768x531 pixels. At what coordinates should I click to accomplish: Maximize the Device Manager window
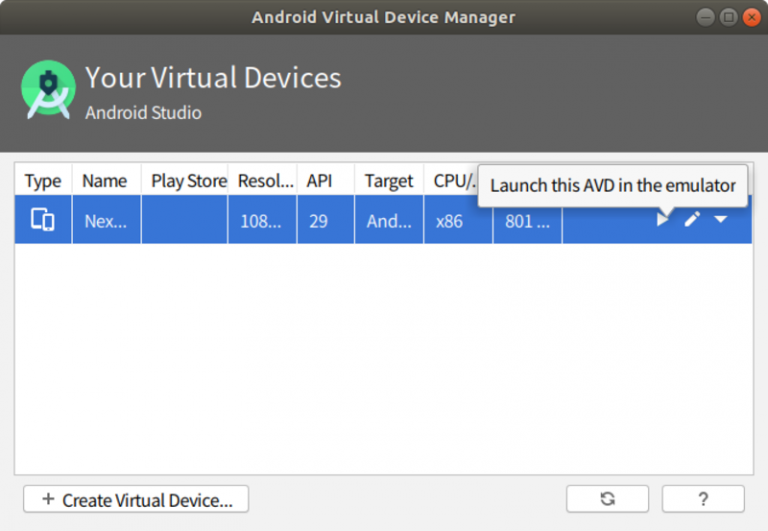pyautogui.click(x=729, y=17)
